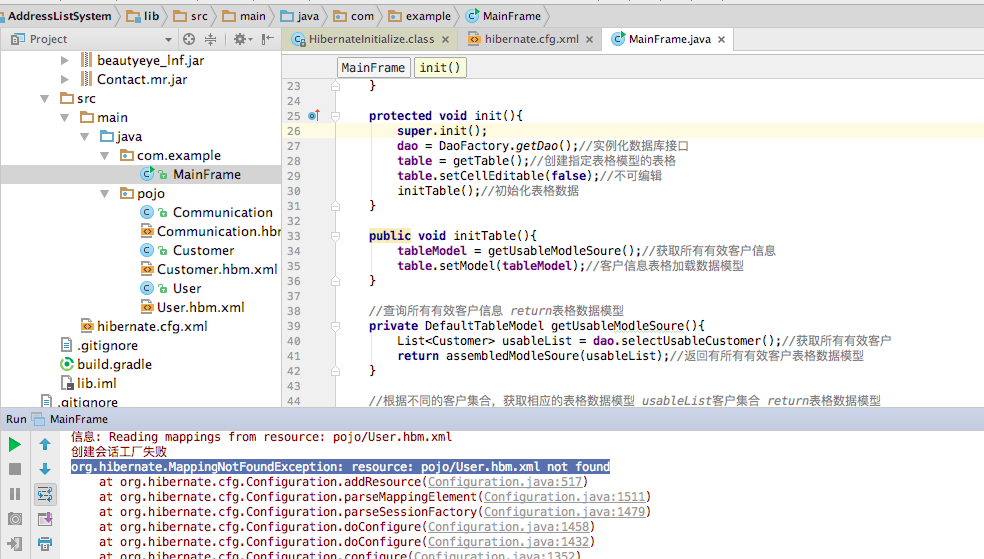Click the src breadcrumb in the navigation bar

[190, 16]
